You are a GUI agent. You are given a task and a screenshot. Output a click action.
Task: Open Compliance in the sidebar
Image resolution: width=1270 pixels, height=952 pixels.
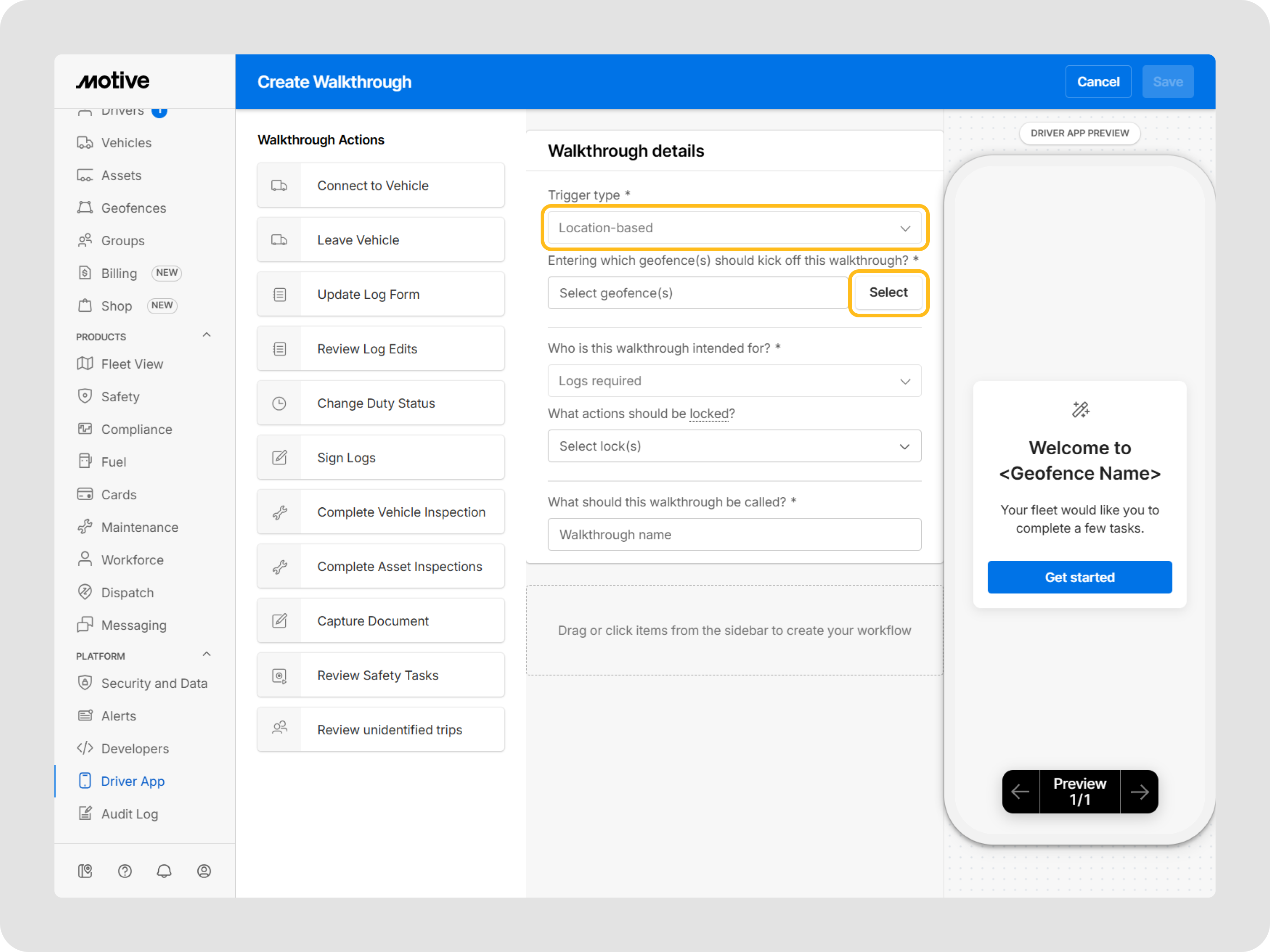coord(136,429)
